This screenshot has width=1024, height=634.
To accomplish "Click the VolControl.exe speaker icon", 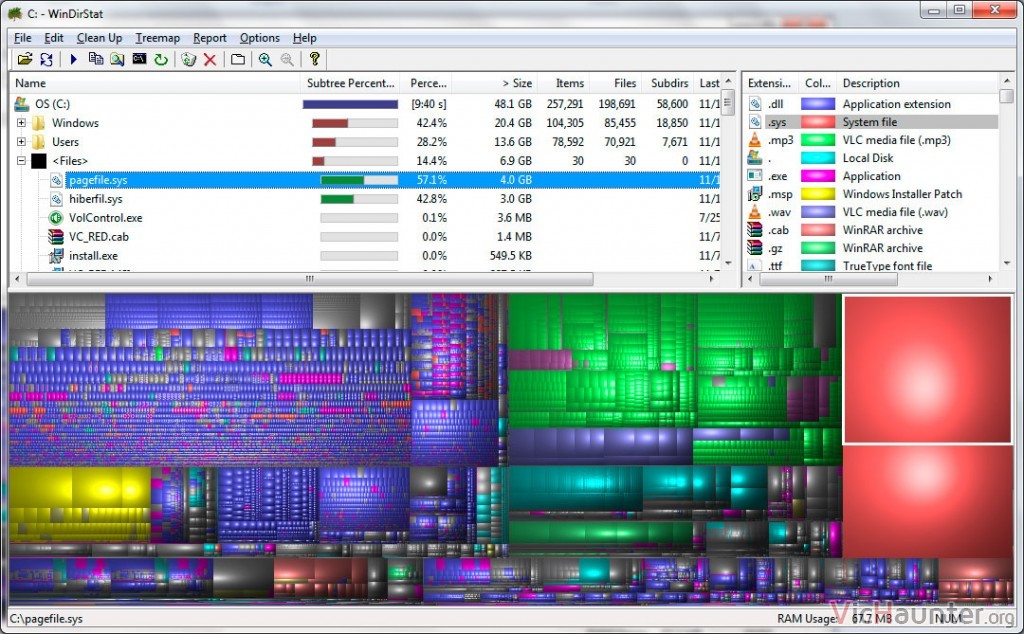I will pos(56,218).
